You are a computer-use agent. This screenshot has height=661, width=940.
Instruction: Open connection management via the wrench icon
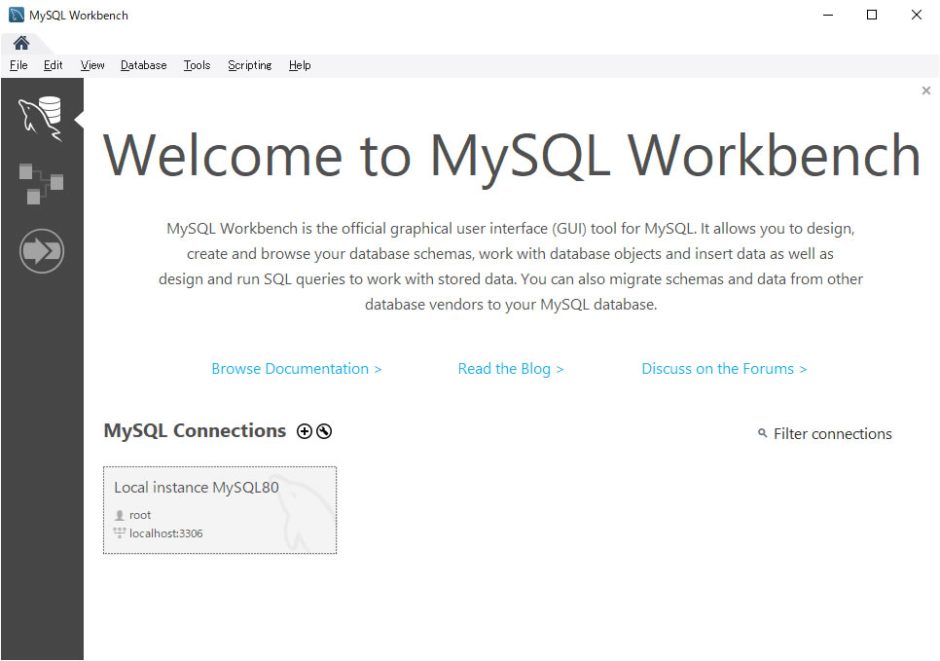pyautogui.click(x=324, y=431)
